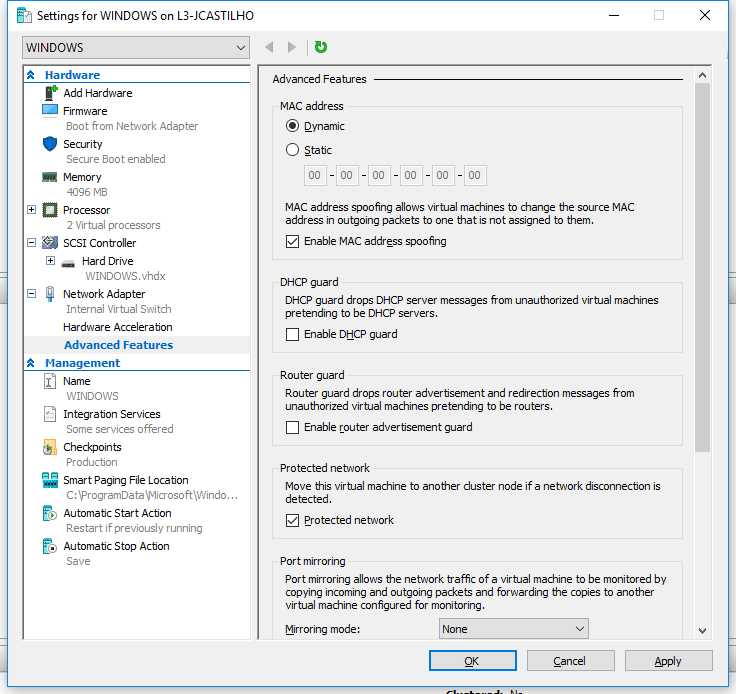Close the Settings window

[x=705, y=15]
